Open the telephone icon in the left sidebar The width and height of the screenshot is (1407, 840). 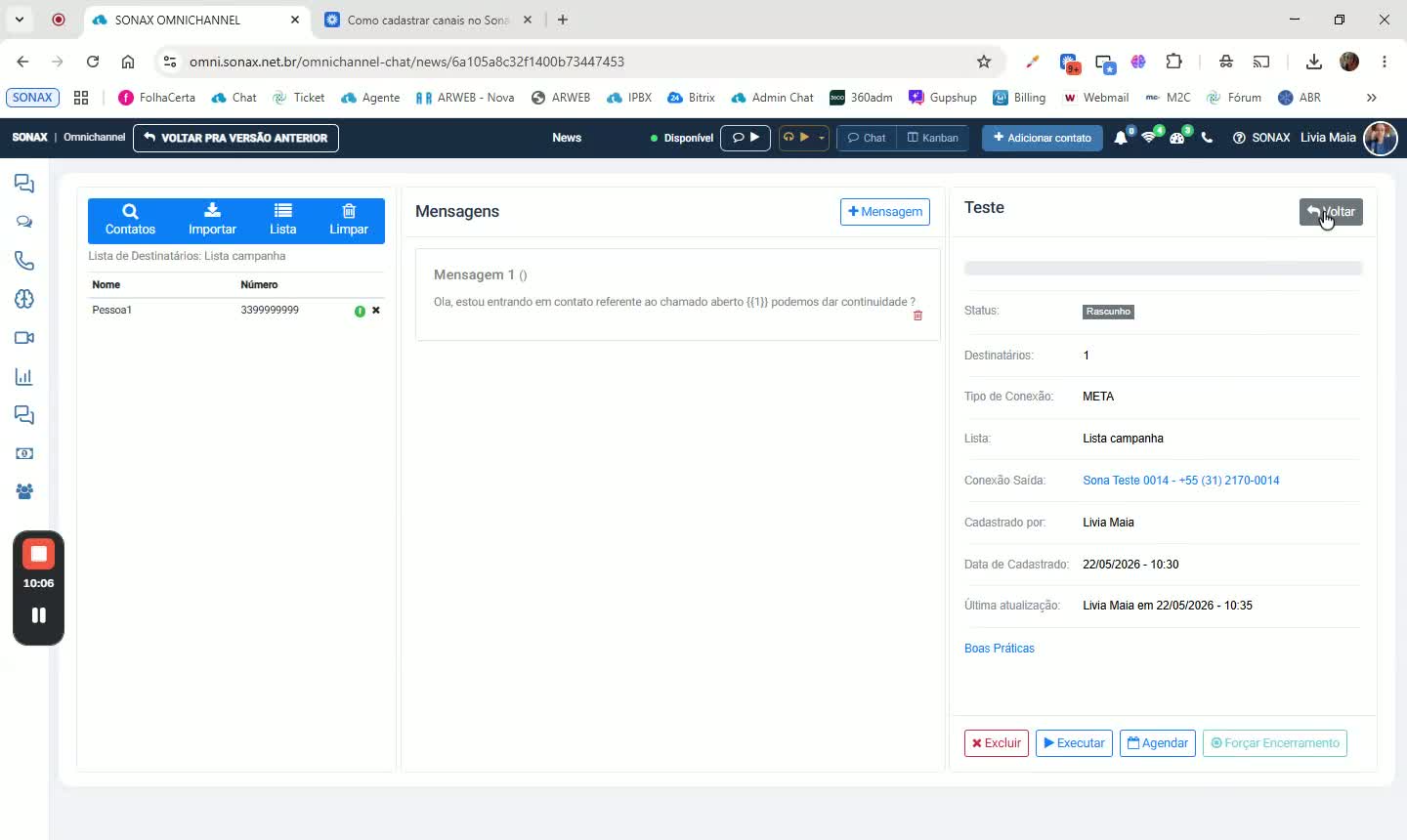[x=24, y=261]
